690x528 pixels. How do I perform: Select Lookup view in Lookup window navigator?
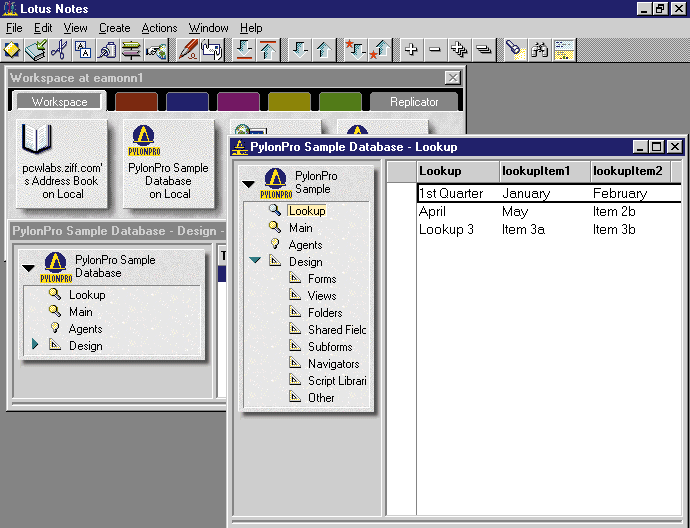click(x=307, y=211)
